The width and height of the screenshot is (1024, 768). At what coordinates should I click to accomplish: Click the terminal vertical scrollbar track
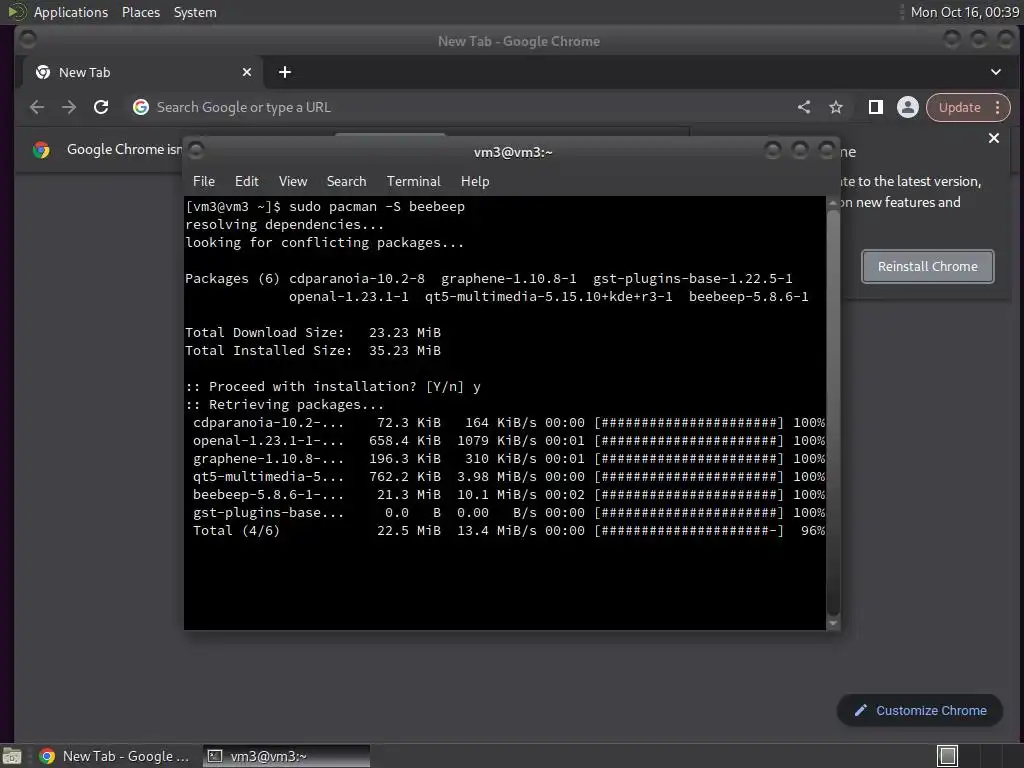tap(833, 413)
